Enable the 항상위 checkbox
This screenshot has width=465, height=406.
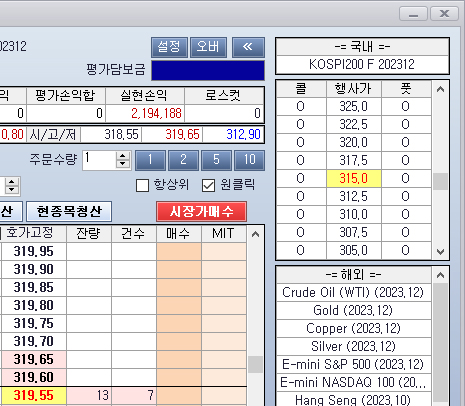pyautogui.click(x=142, y=185)
